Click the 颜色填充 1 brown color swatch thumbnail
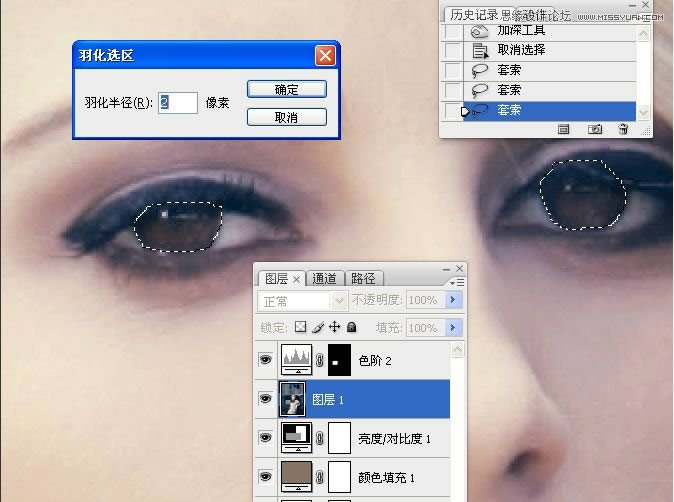674x502 pixels. (296, 477)
